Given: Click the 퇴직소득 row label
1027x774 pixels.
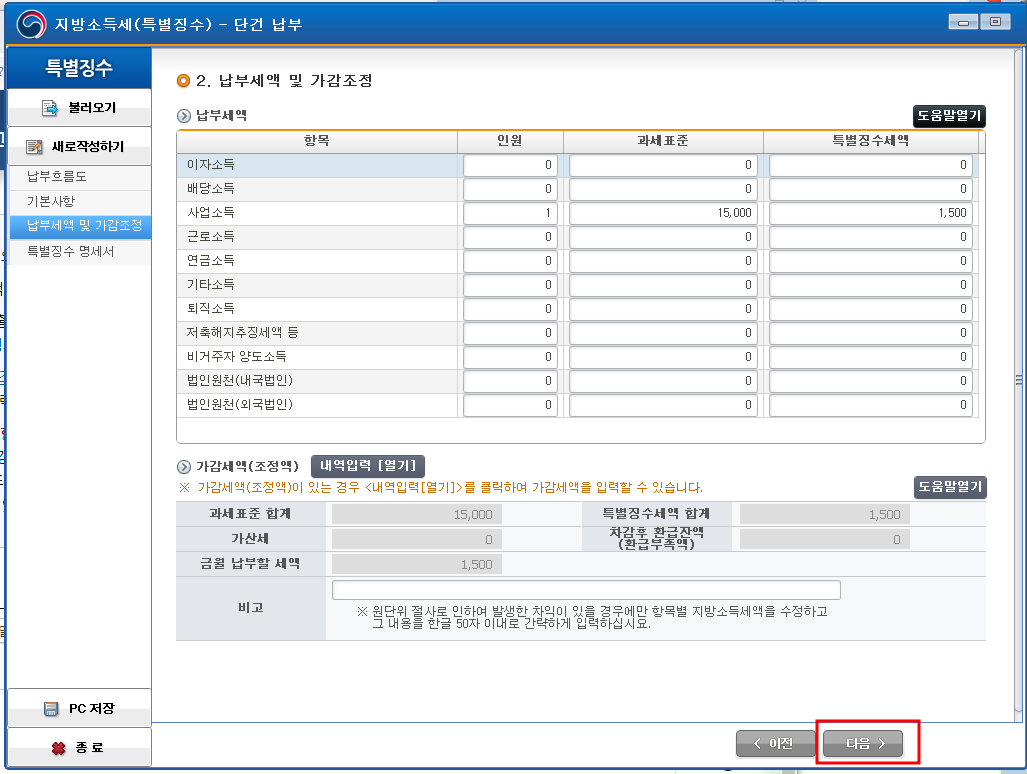Looking at the screenshot, I should pos(211,309).
